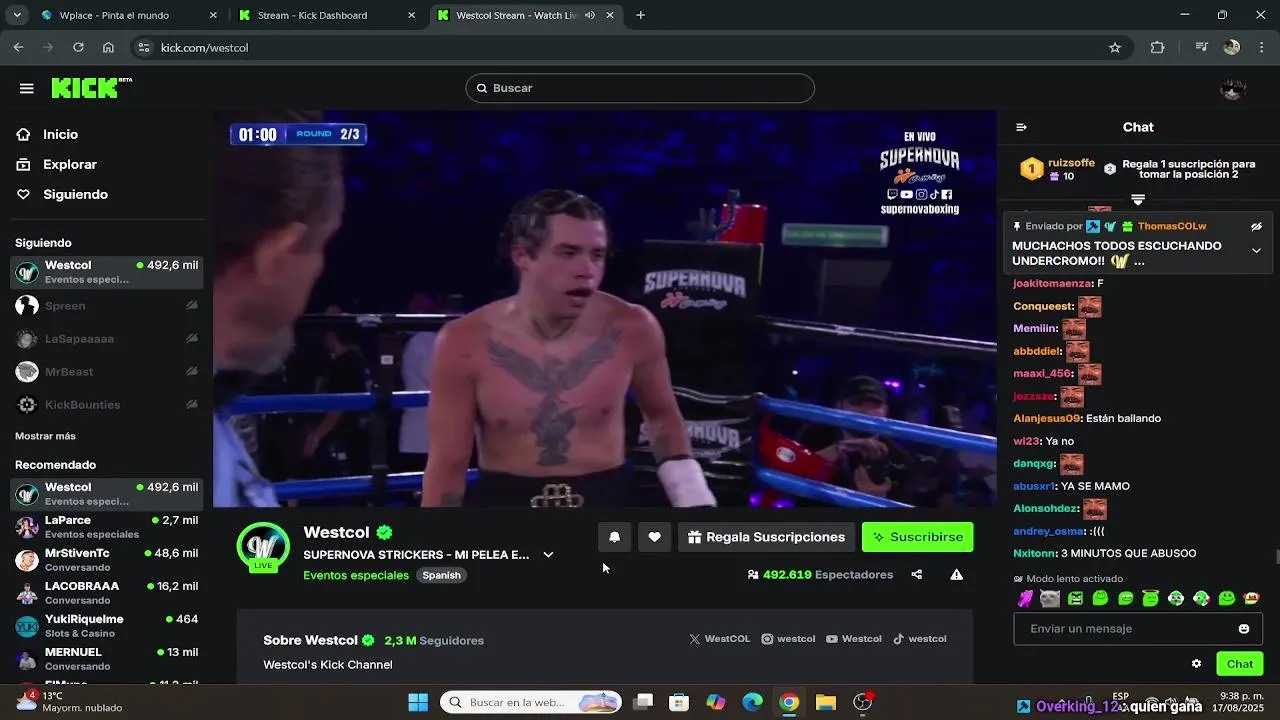The height and width of the screenshot is (720, 1280).
Task: Reload the page
Action: pyautogui.click(x=78, y=47)
